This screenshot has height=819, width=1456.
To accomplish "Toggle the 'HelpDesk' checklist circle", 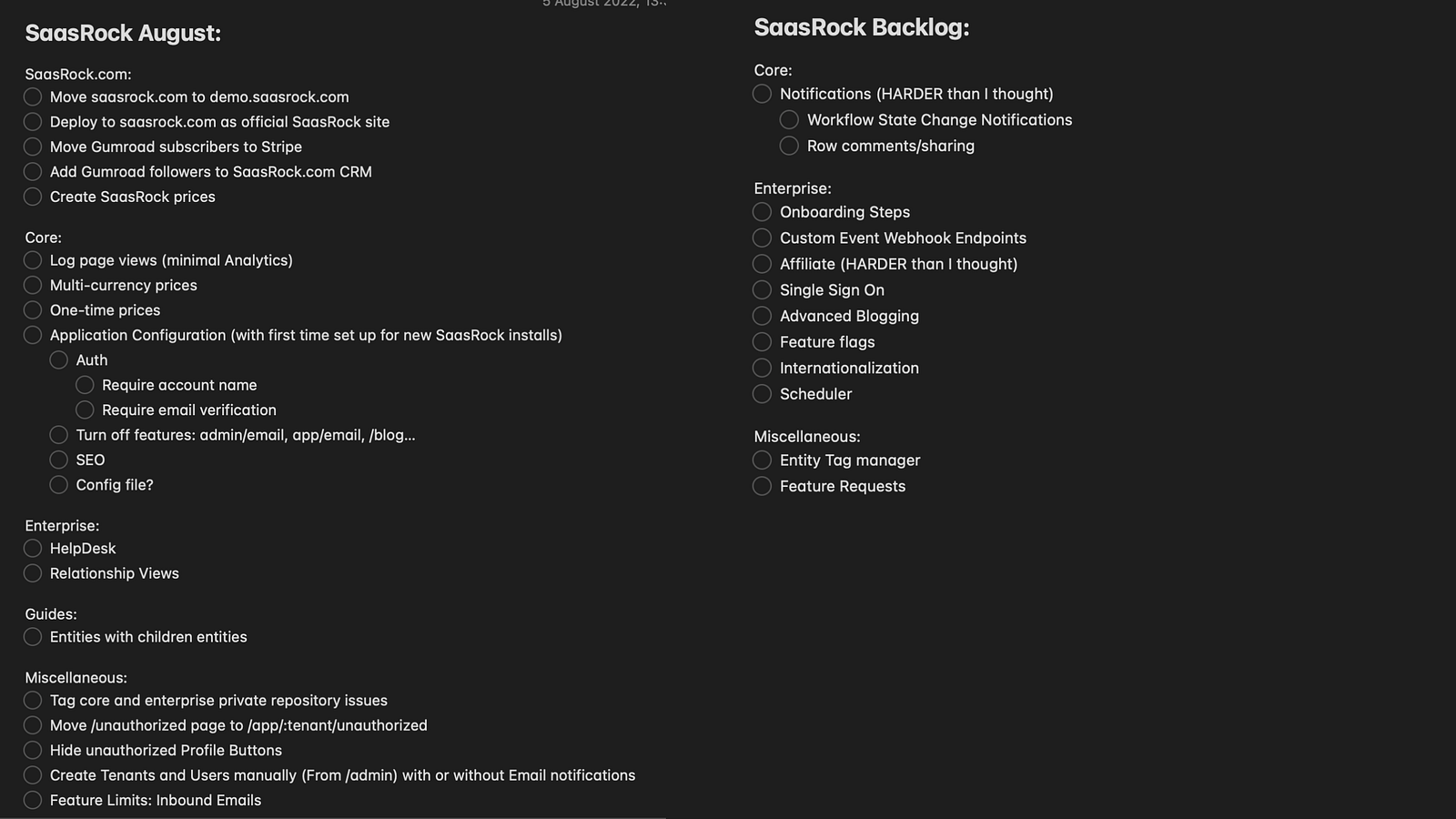I will (x=33, y=548).
